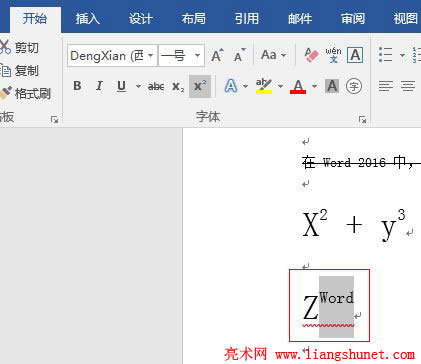
Task: Open the 插入 ribbon tab
Action: (88, 19)
